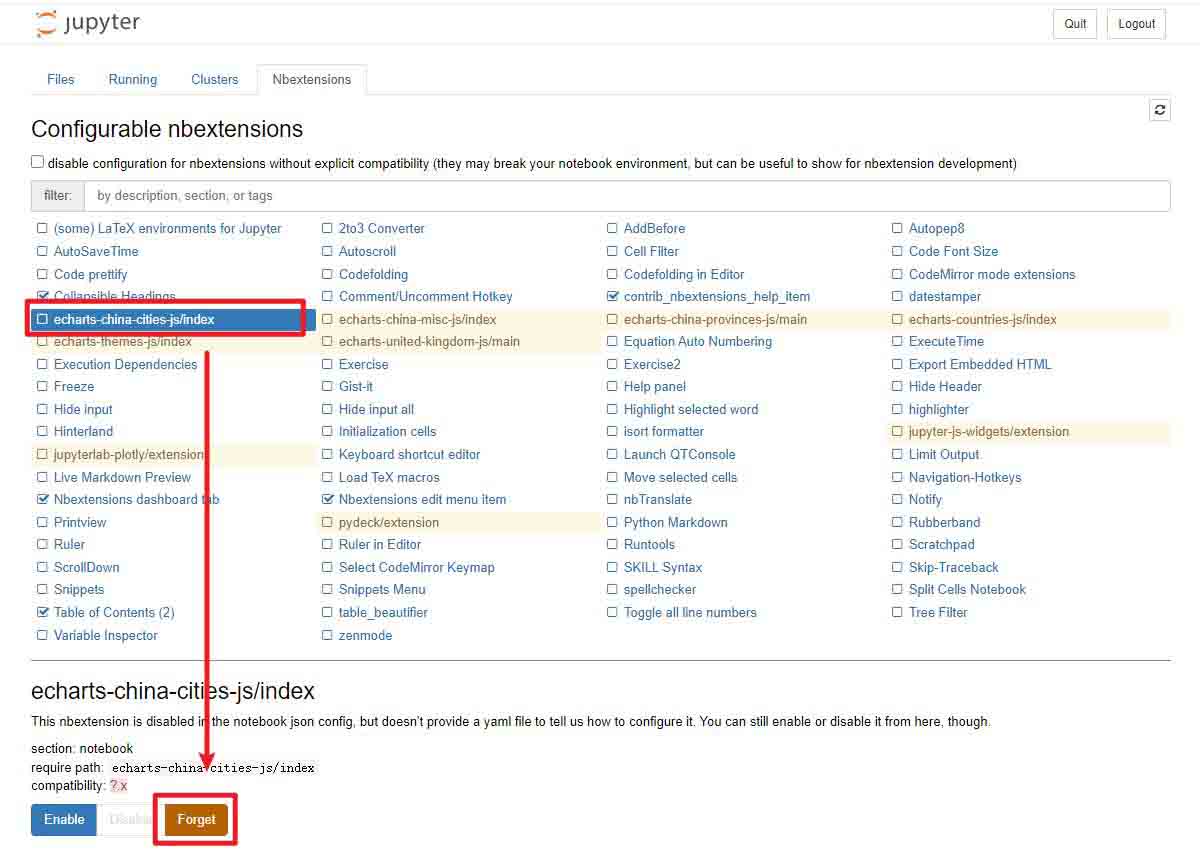Uncheck Nbextensions edit menu item

[x=327, y=499]
